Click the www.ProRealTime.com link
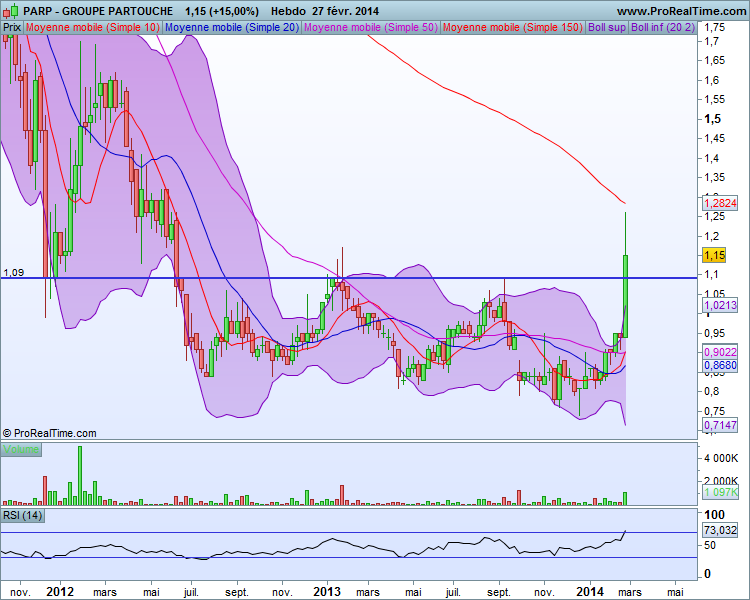The image size is (750, 600). click(682, 11)
